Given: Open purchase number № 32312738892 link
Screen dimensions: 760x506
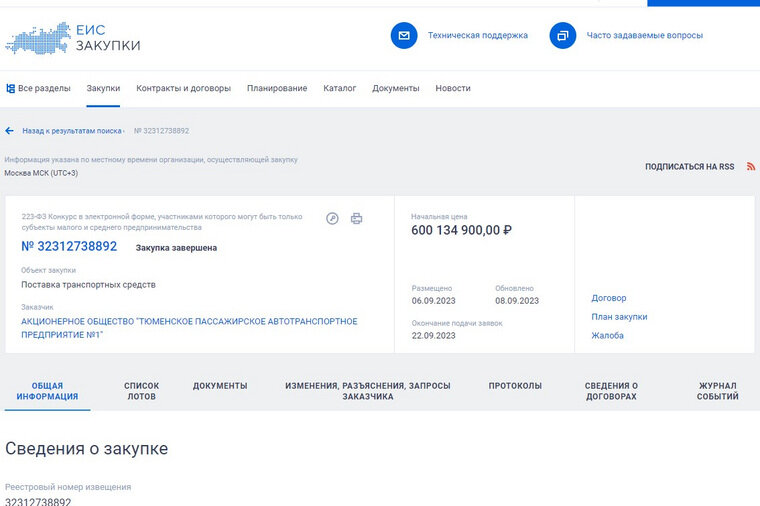Looking at the screenshot, I should [69, 246].
